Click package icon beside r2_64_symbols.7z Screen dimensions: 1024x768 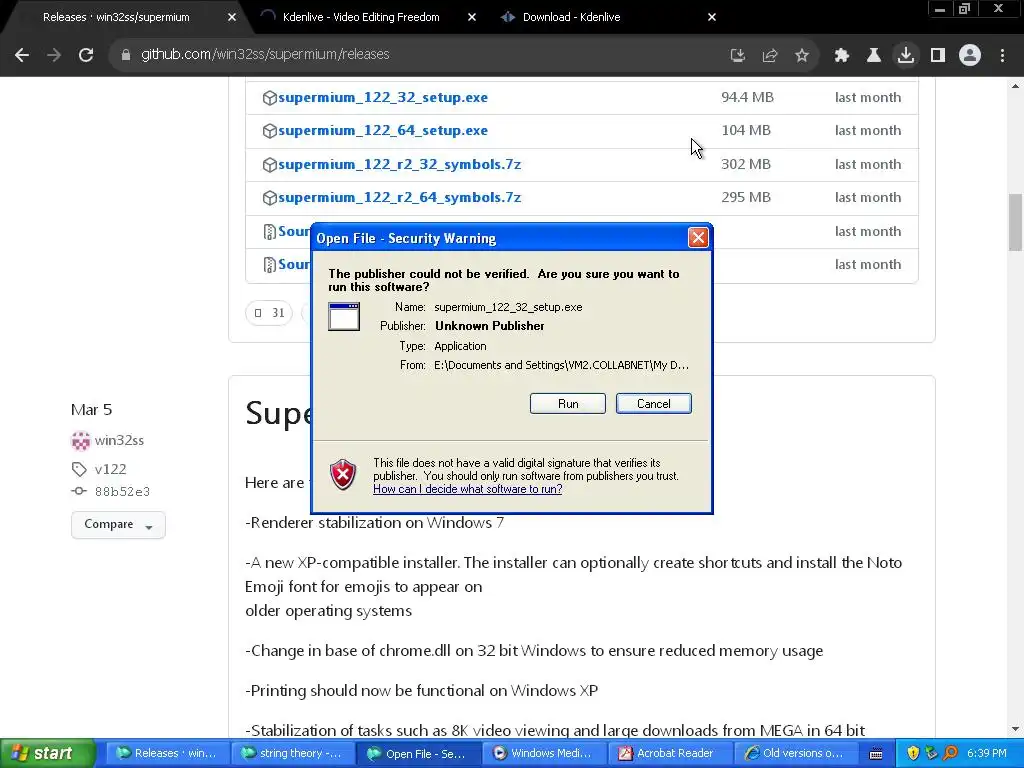[269, 198]
